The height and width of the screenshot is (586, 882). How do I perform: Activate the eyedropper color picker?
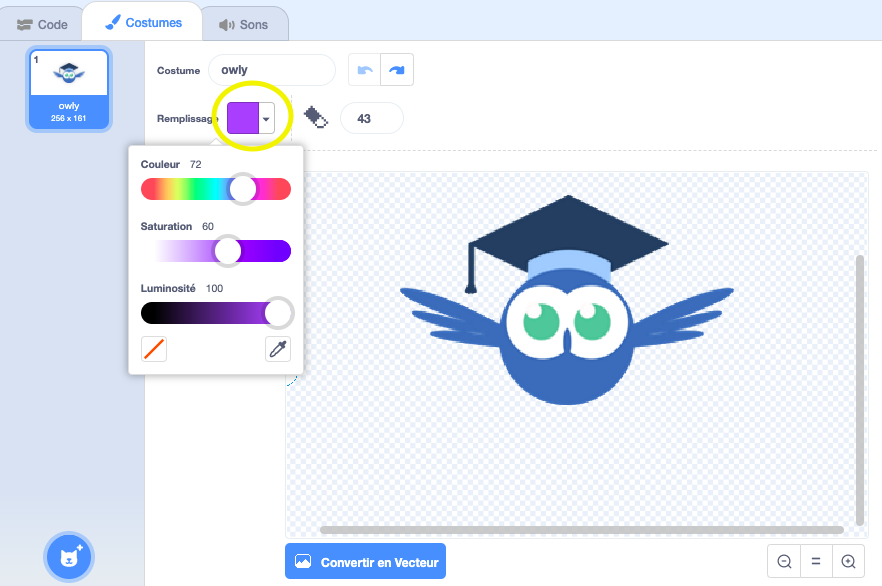(x=278, y=349)
